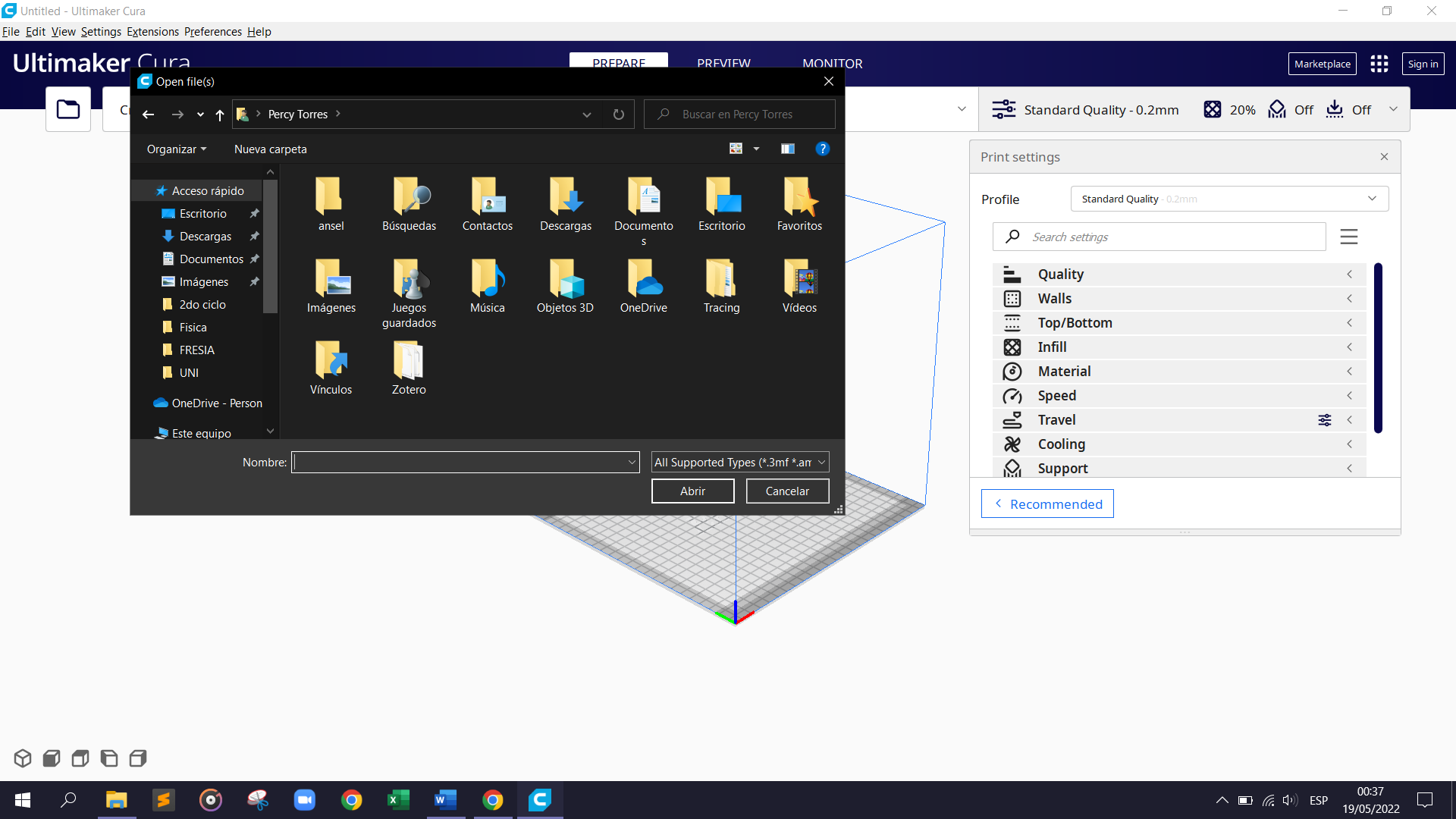The width and height of the screenshot is (1456, 819).
Task: Toggle the preview pane icon in dialog
Action: [x=788, y=149]
